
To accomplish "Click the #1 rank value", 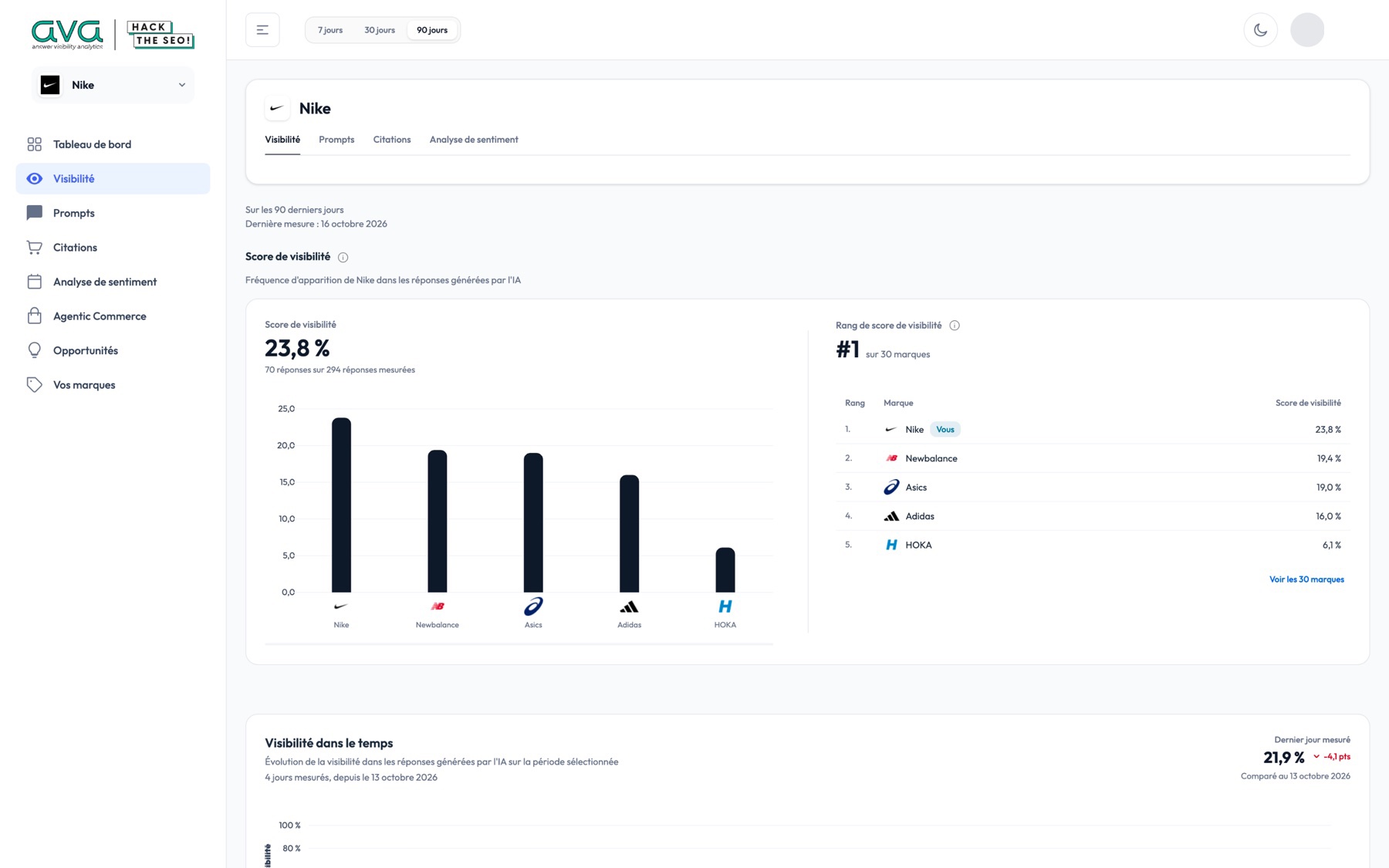I will (847, 350).
